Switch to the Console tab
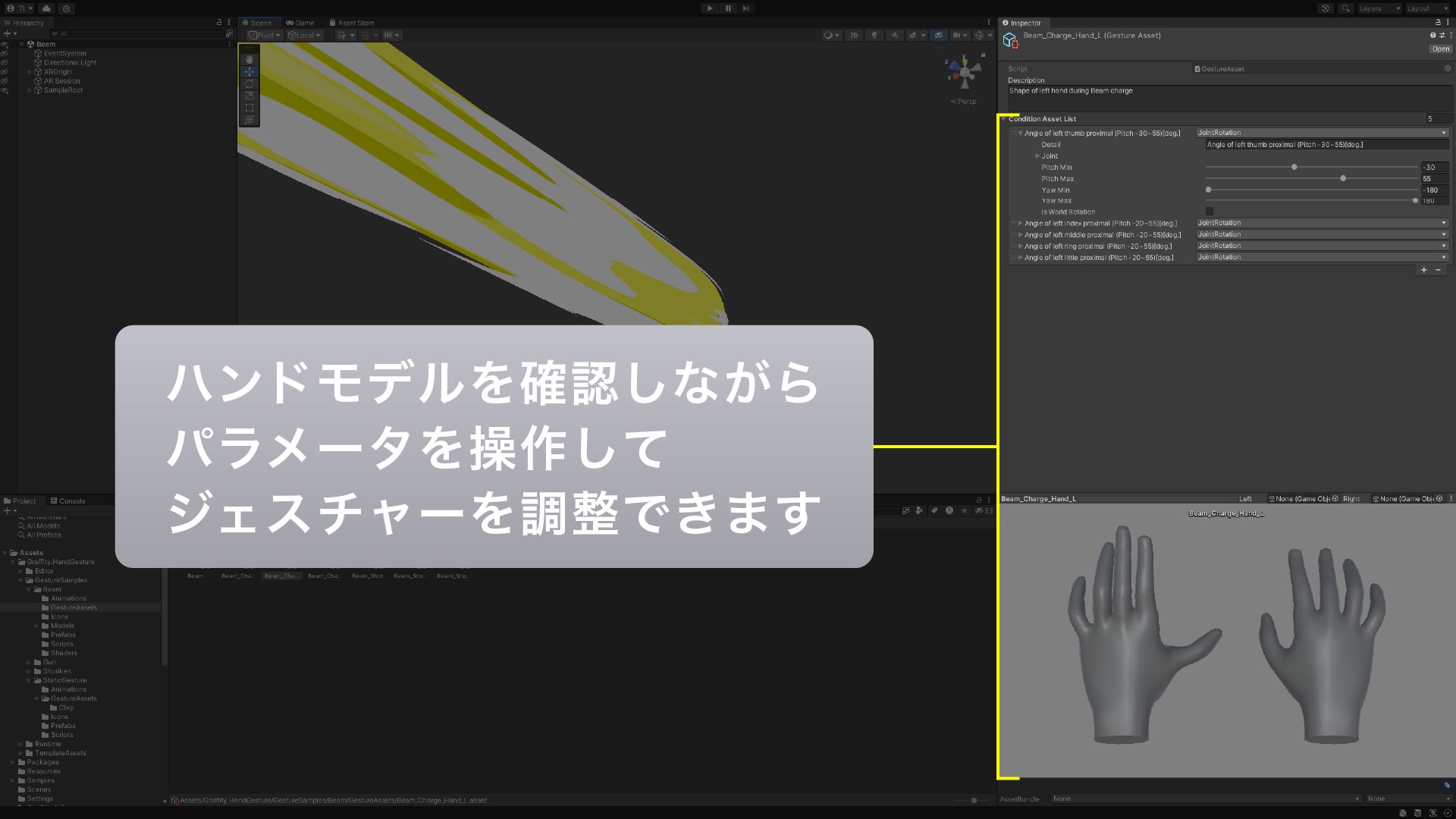The width and height of the screenshot is (1456, 819). (67, 500)
